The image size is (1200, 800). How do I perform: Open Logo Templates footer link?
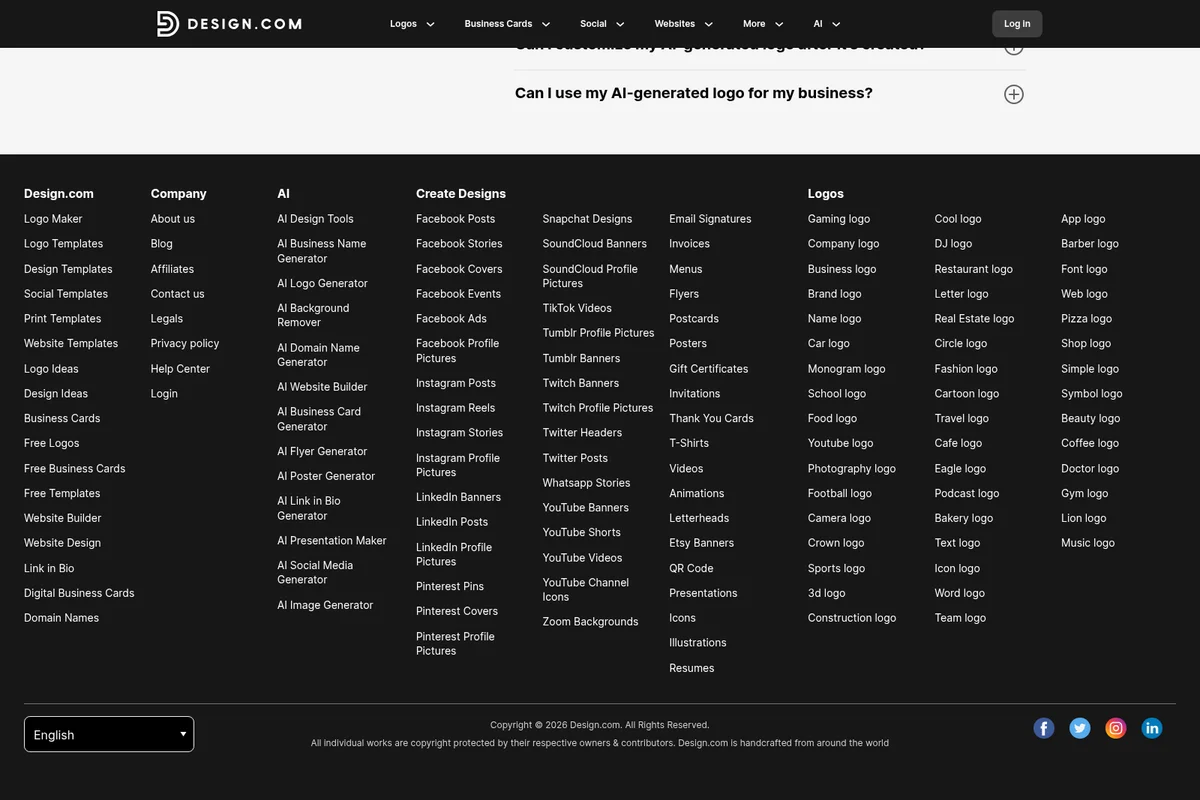[63, 244]
